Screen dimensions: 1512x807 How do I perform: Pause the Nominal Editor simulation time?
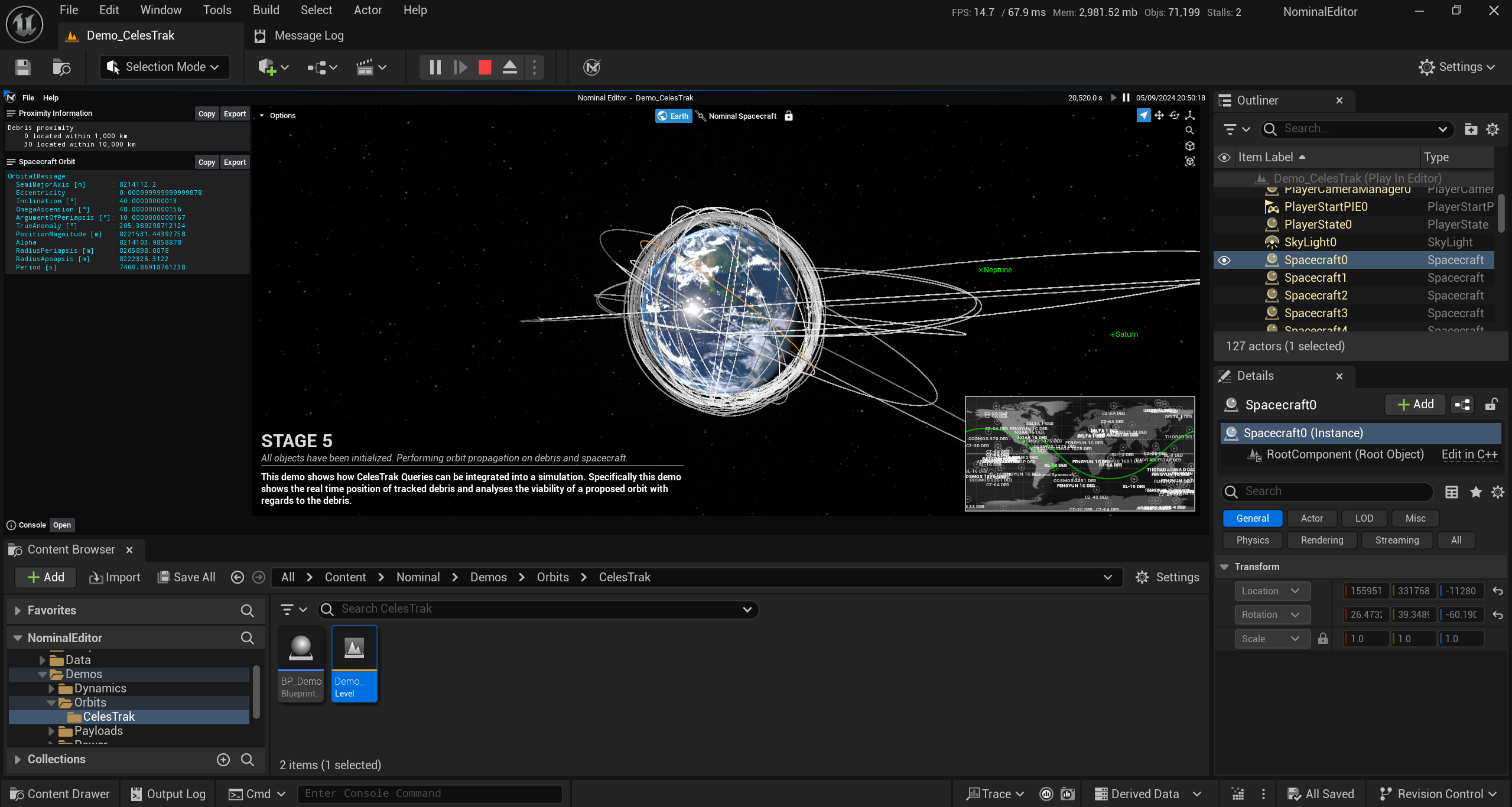(x=1126, y=98)
